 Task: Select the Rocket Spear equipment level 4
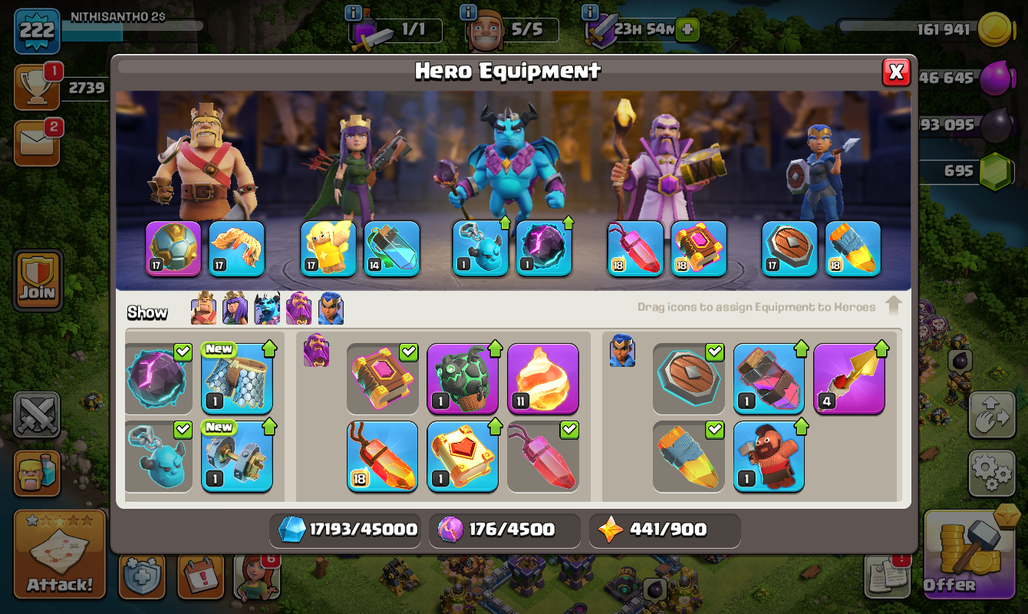click(849, 379)
